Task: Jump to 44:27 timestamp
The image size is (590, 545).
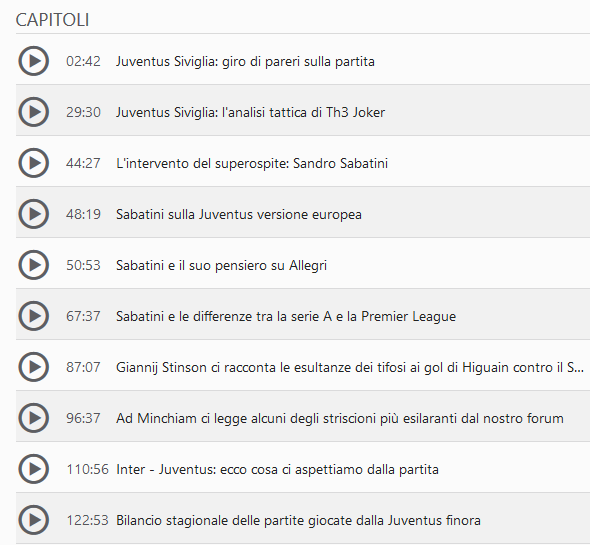Action: pyautogui.click(x=83, y=163)
